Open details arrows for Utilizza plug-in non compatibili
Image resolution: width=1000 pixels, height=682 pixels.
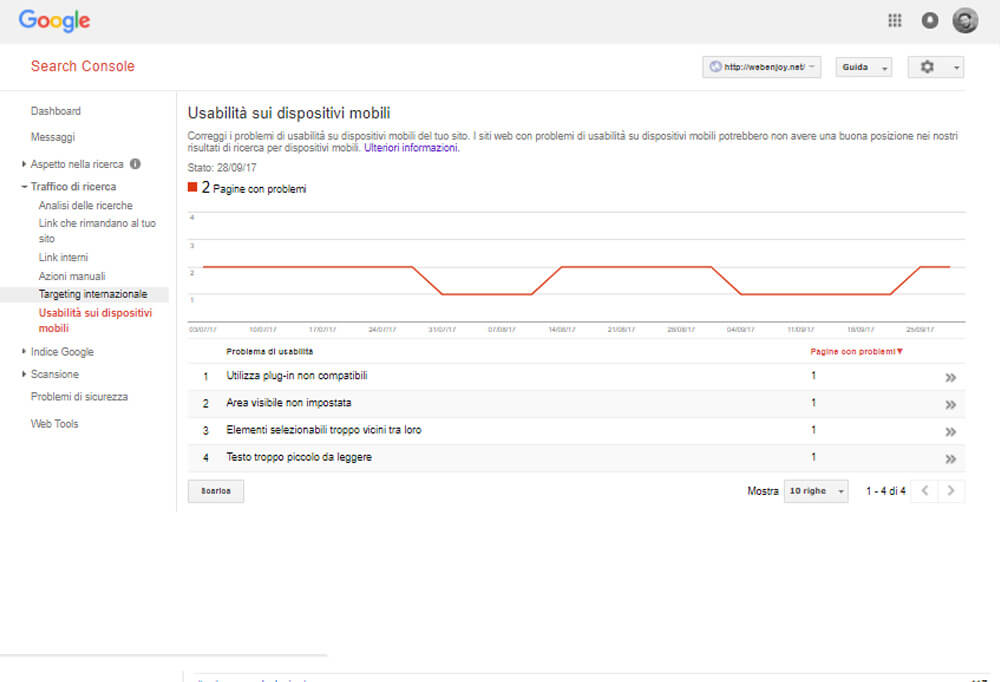click(950, 378)
